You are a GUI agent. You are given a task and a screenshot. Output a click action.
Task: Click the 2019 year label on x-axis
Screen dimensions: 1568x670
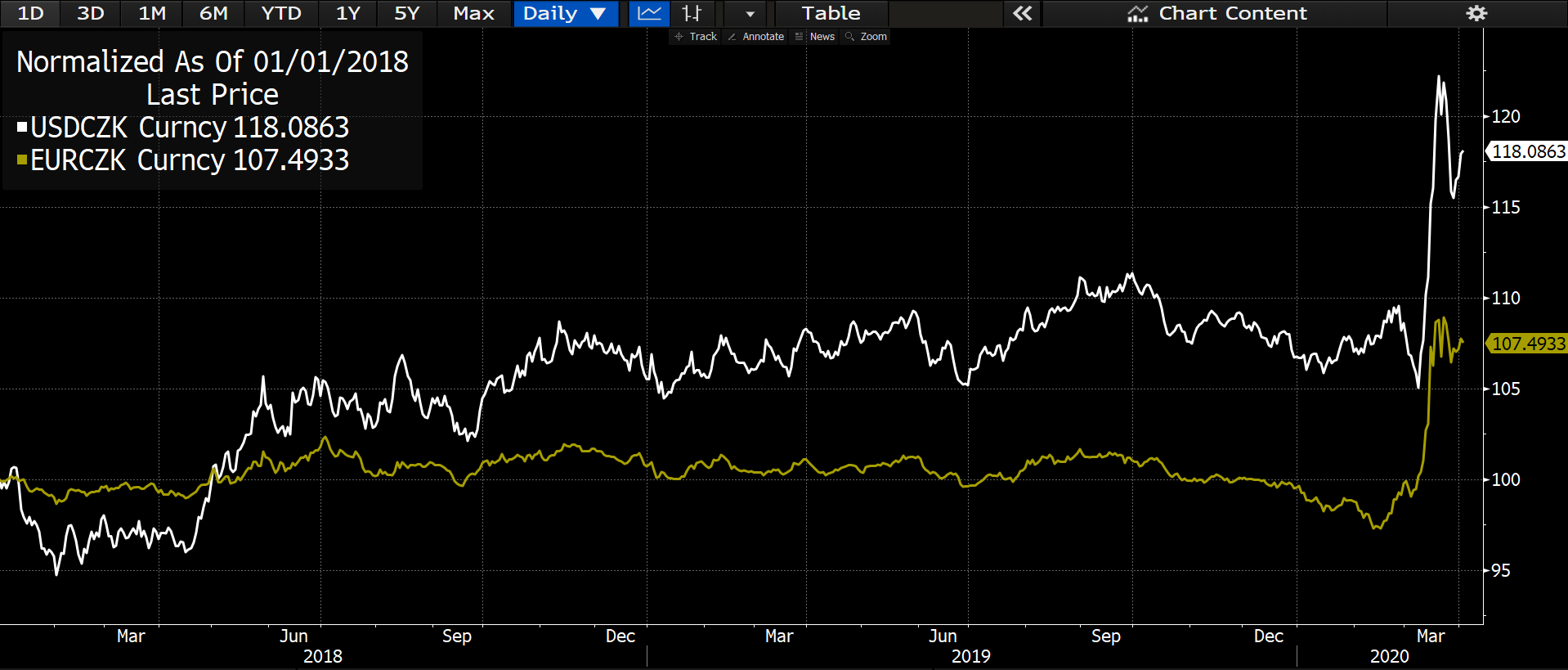point(971,656)
